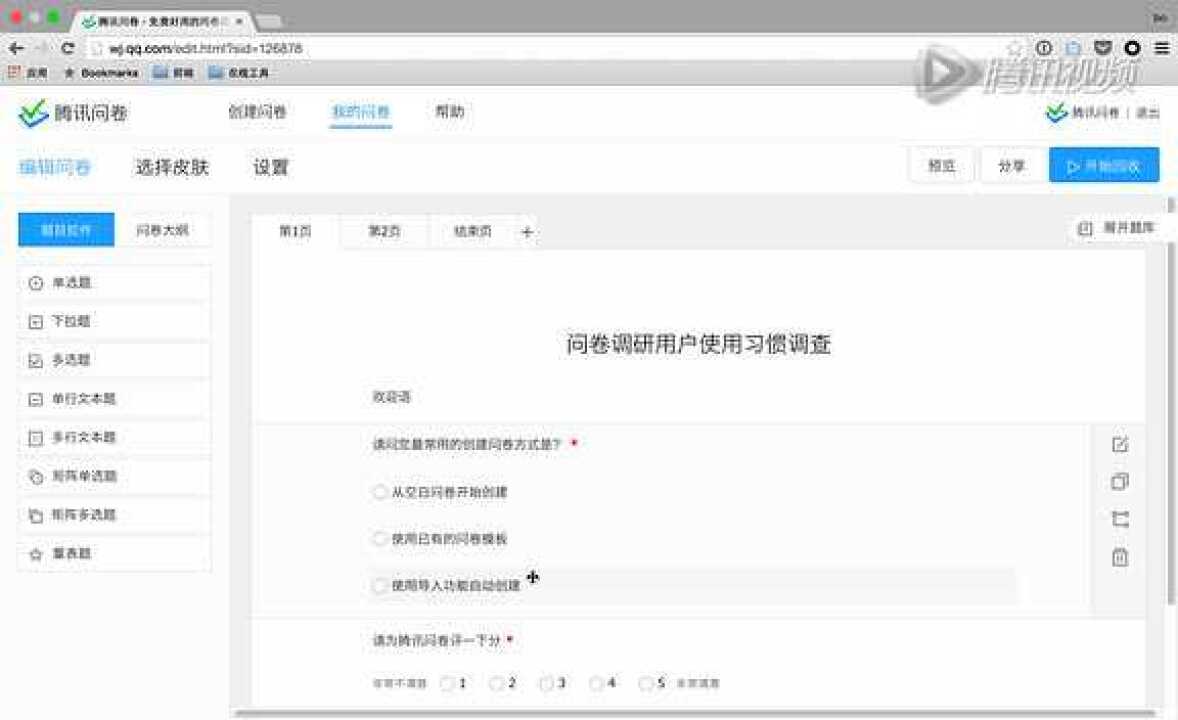
Task: Expand the 展开题库 question bank panel
Action: pos(1117,229)
